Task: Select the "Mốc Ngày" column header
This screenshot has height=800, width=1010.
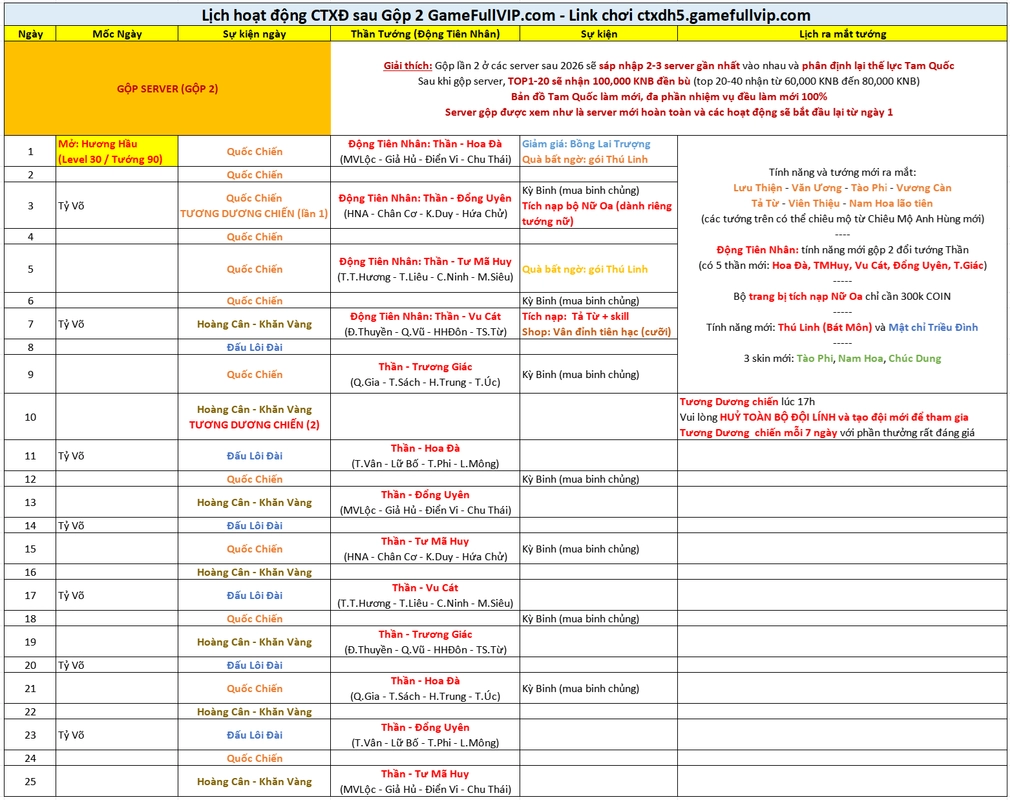Action: pos(117,34)
